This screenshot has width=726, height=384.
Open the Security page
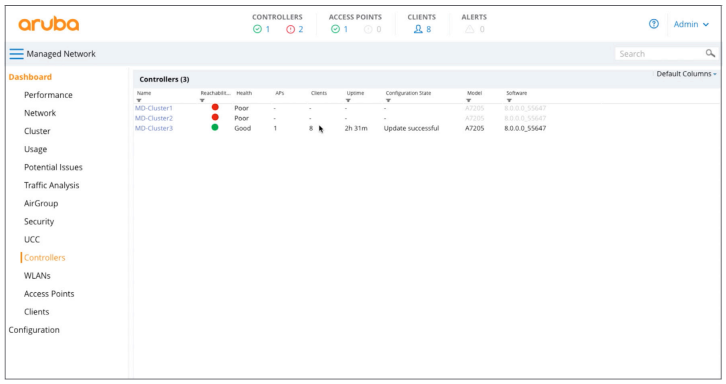click(39, 221)
